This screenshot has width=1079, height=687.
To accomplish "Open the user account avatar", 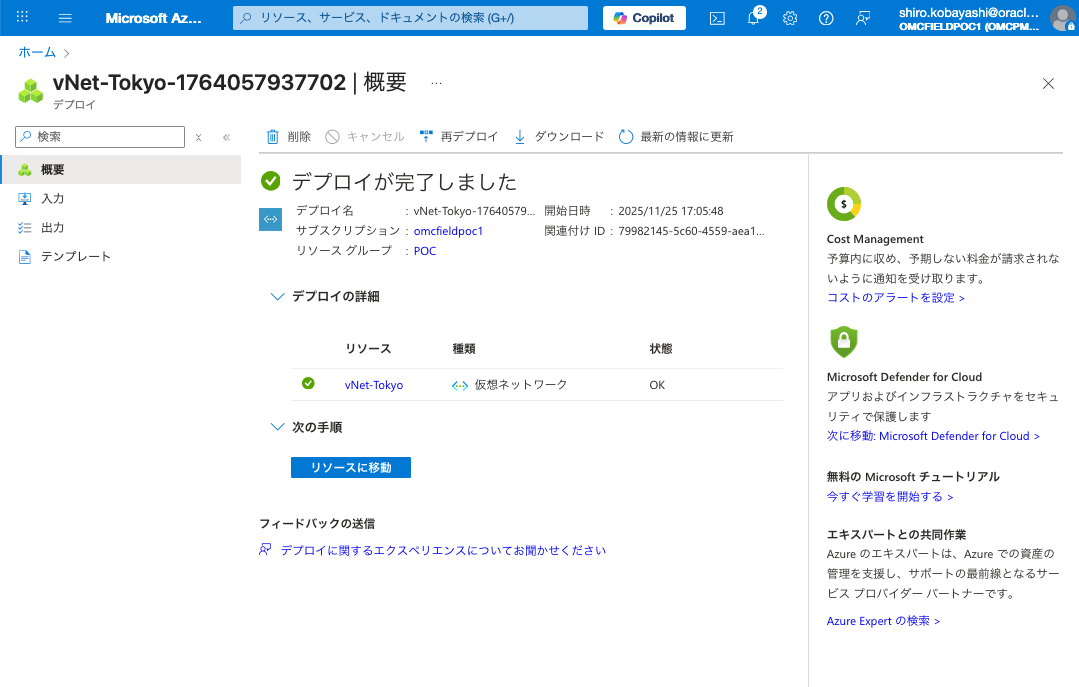I will (x=1062, y=18).
